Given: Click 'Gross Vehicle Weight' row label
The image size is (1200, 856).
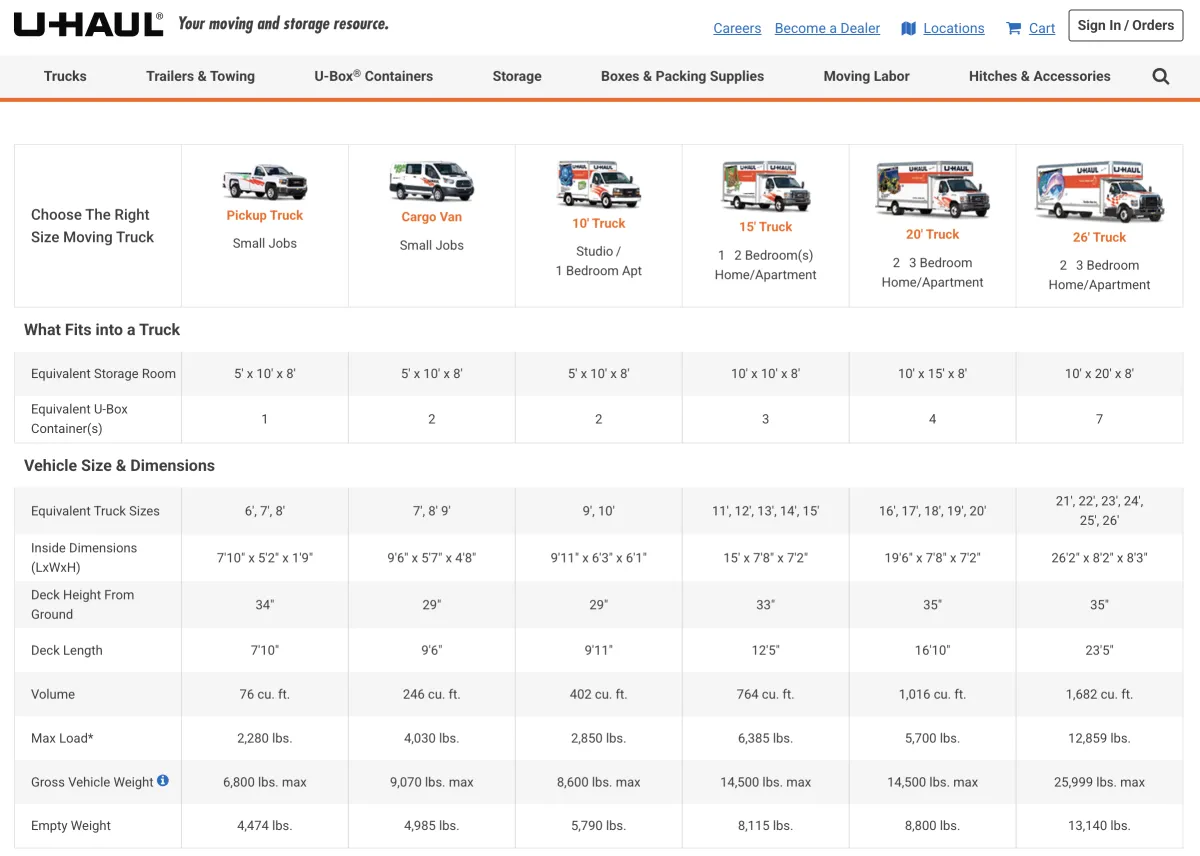Looking at the screenshot, I should pyautogui.click(x=92, y=782).
